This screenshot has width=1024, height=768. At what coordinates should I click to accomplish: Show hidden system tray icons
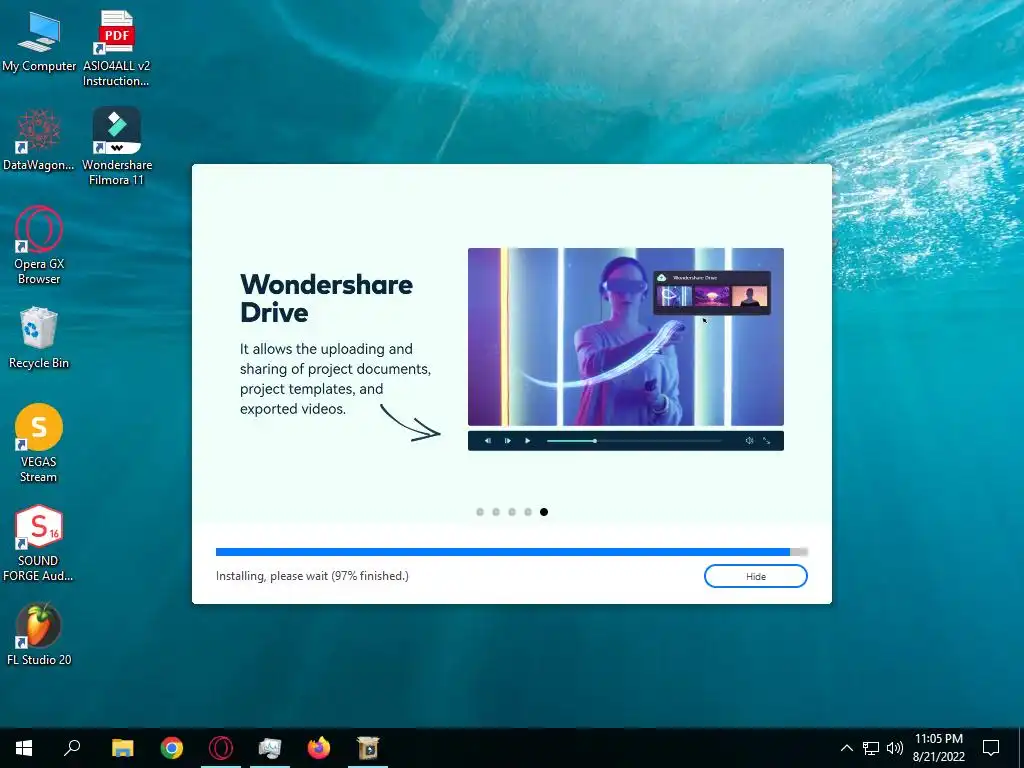coord(846,748)
